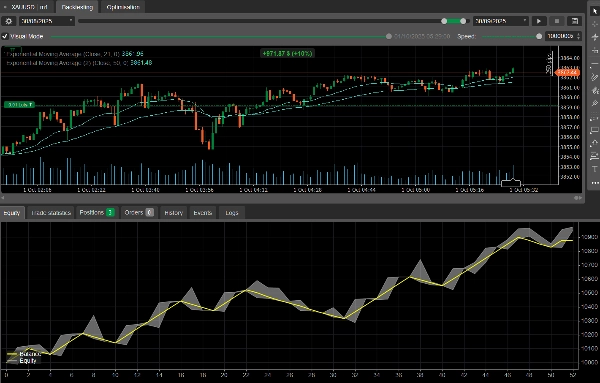
Task: Open the Equity tab
Action: [12, 213]
